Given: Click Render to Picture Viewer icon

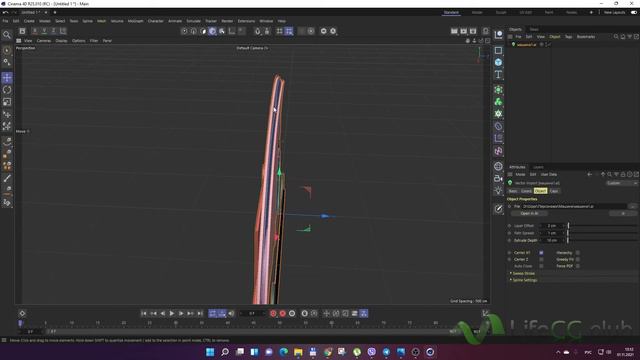Looking at the screenshot, I should tap(464, 31).
